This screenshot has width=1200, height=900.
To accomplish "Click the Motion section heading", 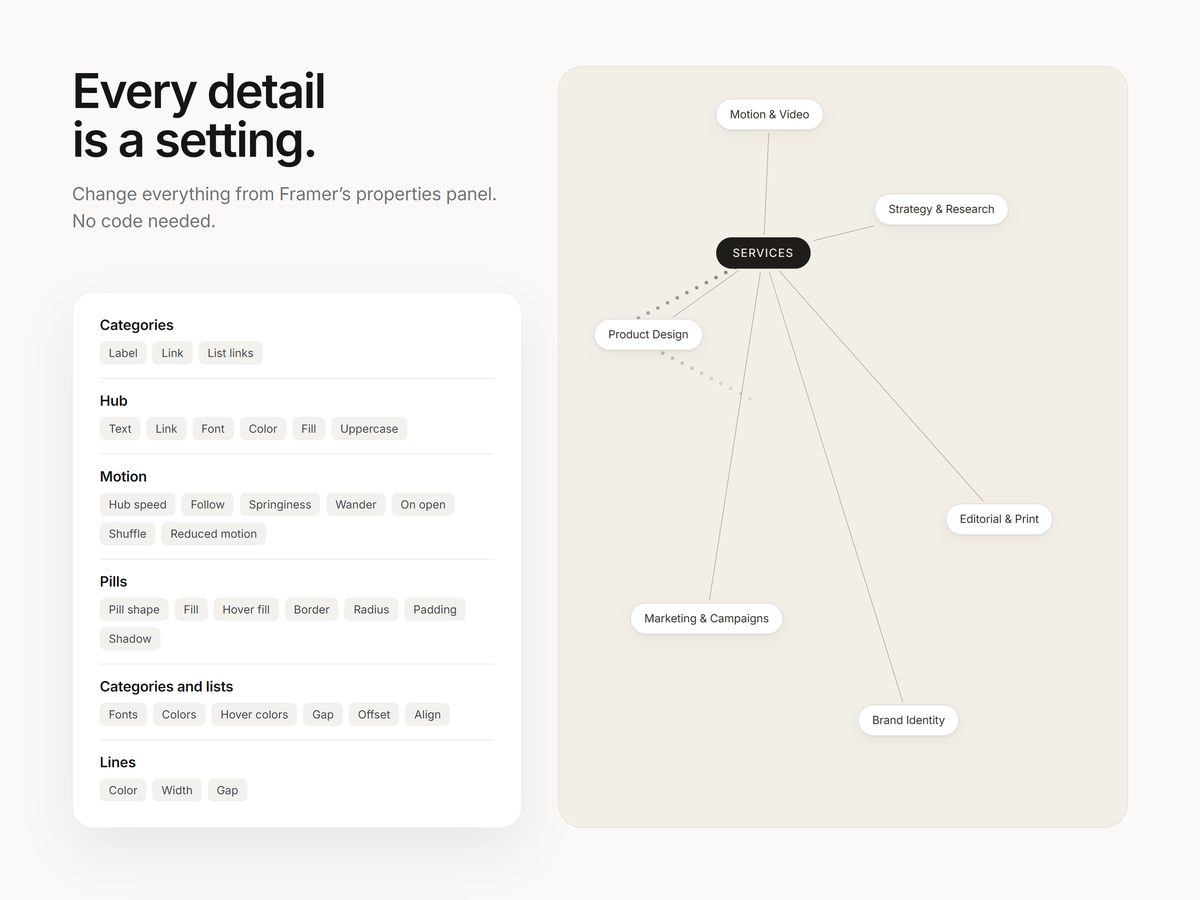I will click(x=123, y=477).
